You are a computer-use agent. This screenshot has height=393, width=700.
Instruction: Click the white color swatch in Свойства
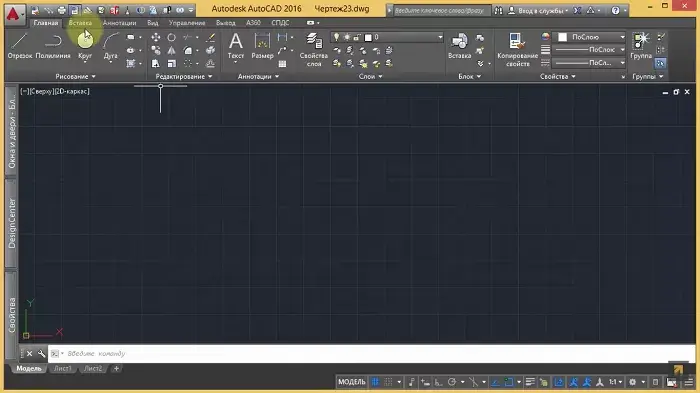(562, 37)
